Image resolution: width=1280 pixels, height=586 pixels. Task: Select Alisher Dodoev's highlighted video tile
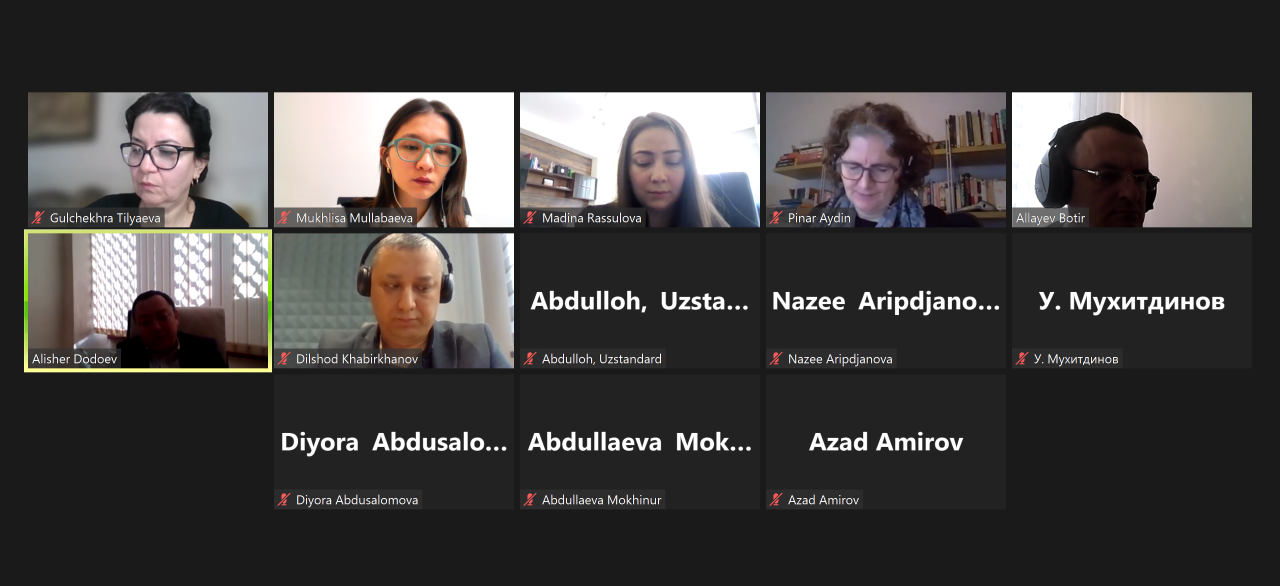[148, 301]
